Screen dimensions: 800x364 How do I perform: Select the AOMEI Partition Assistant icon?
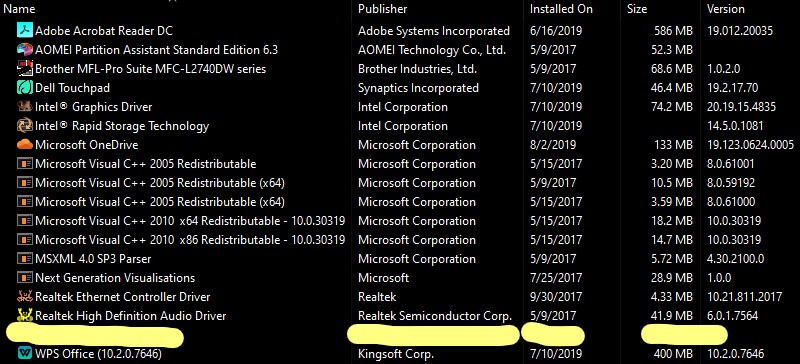tap(24, 50)
